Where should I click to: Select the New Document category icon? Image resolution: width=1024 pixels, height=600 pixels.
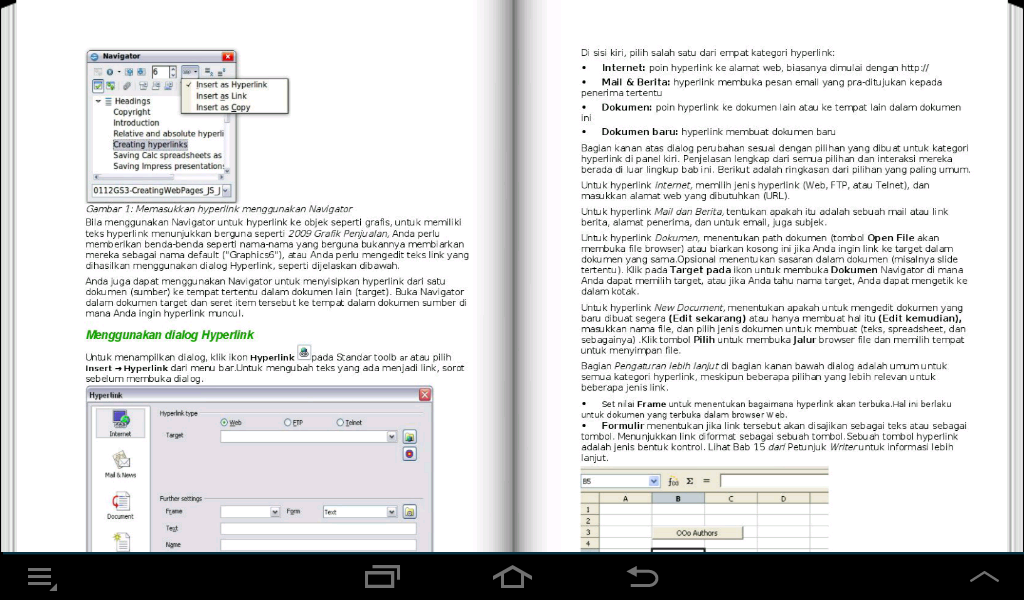tap(122, 542)
